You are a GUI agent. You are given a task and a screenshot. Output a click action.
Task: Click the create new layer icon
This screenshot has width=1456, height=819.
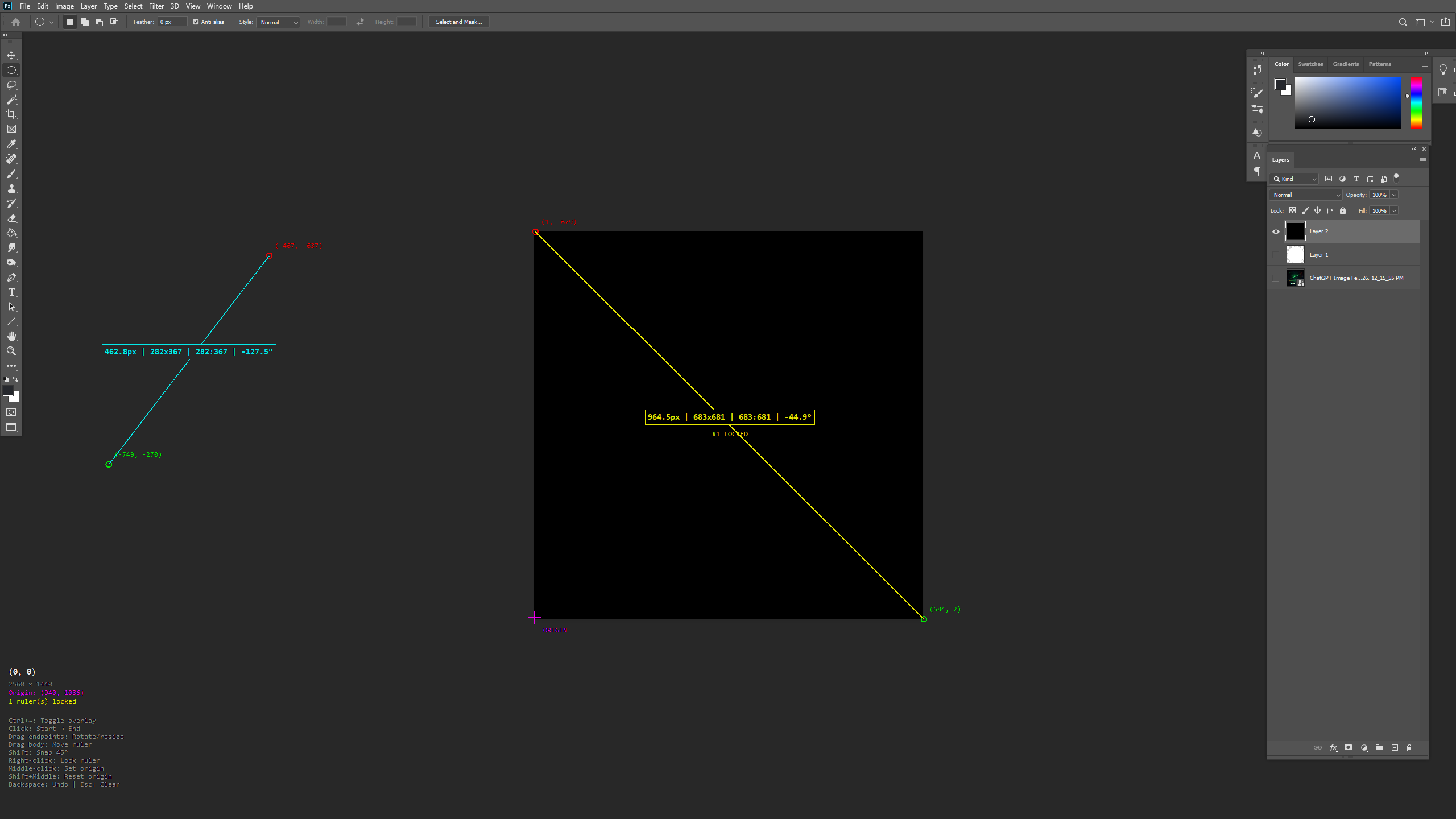1395,748
